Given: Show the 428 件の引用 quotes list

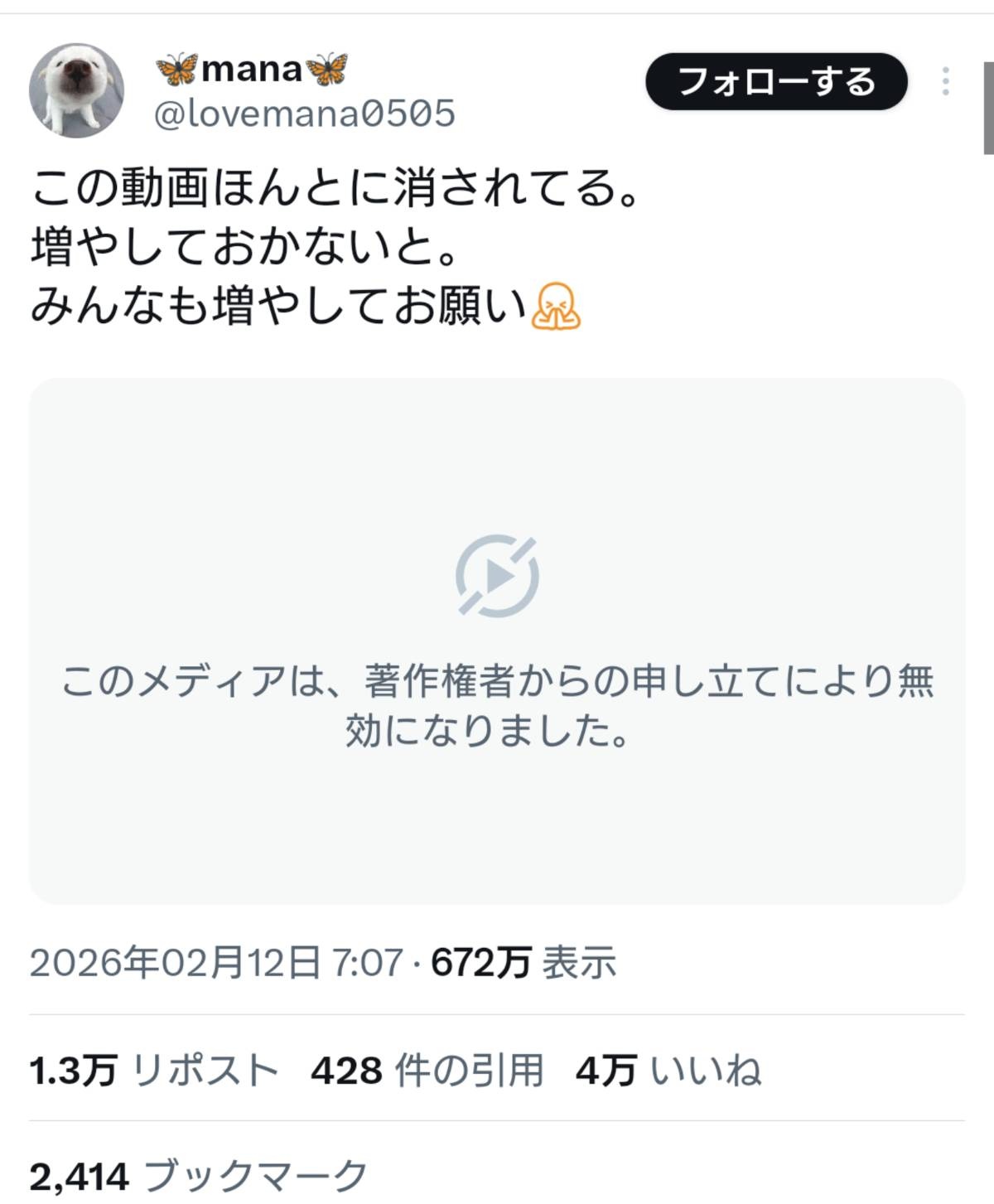Looking at the screenshot, I should point(427,1070).
